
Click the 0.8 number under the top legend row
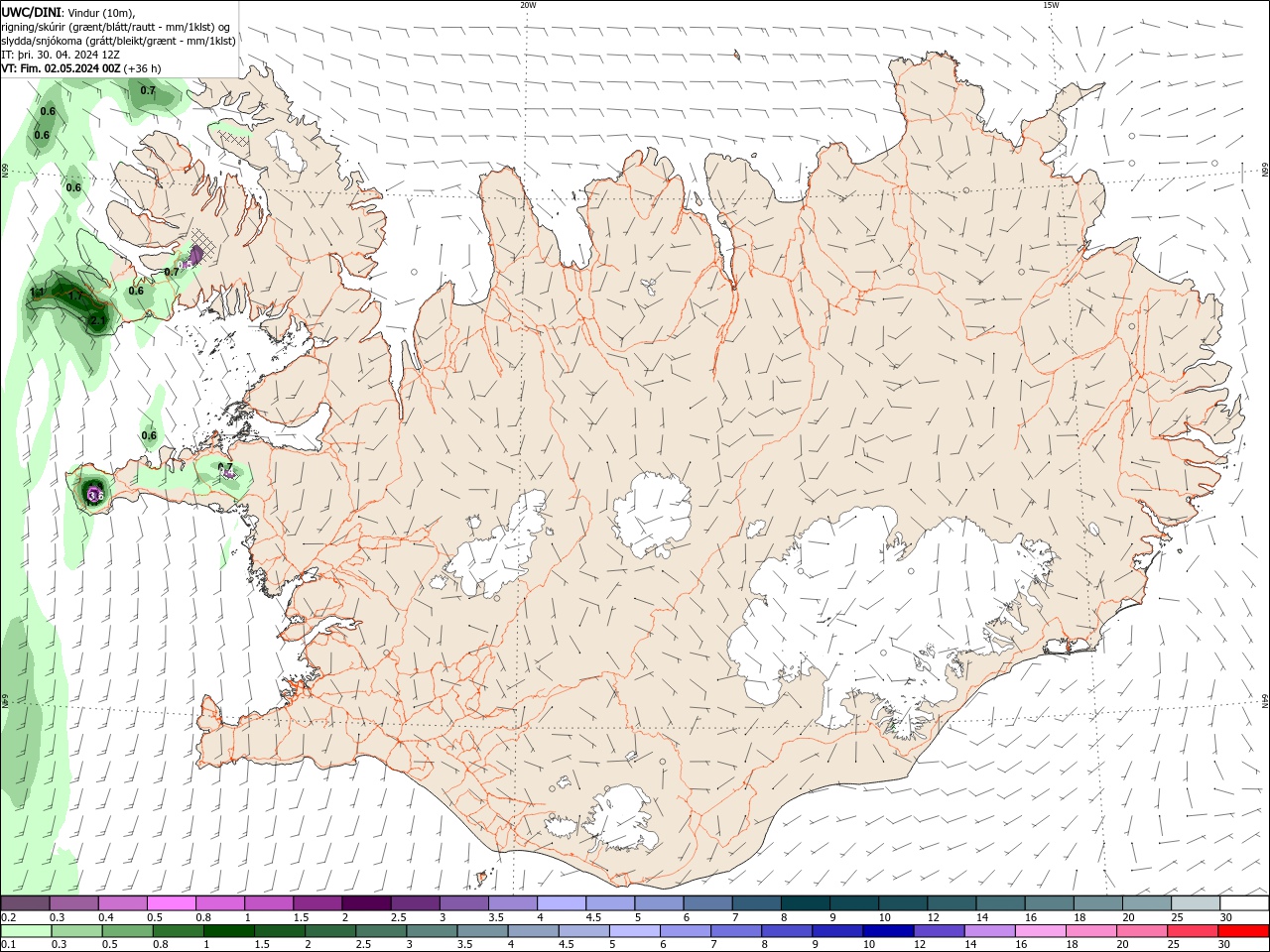pyautogui.click(x=202, y=917)
